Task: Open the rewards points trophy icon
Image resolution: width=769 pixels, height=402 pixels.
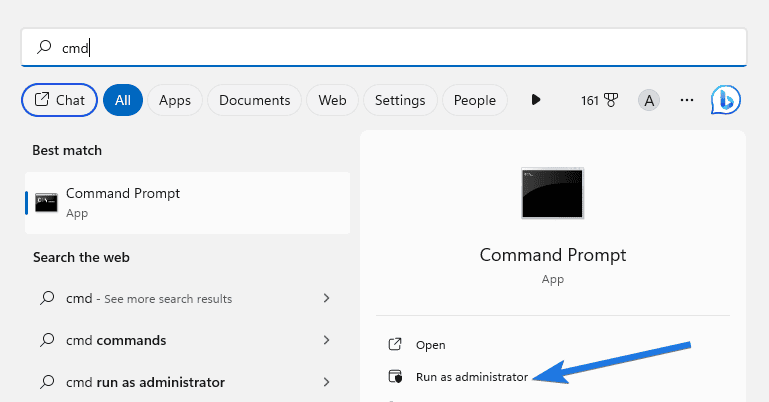Action: (611, 100)
